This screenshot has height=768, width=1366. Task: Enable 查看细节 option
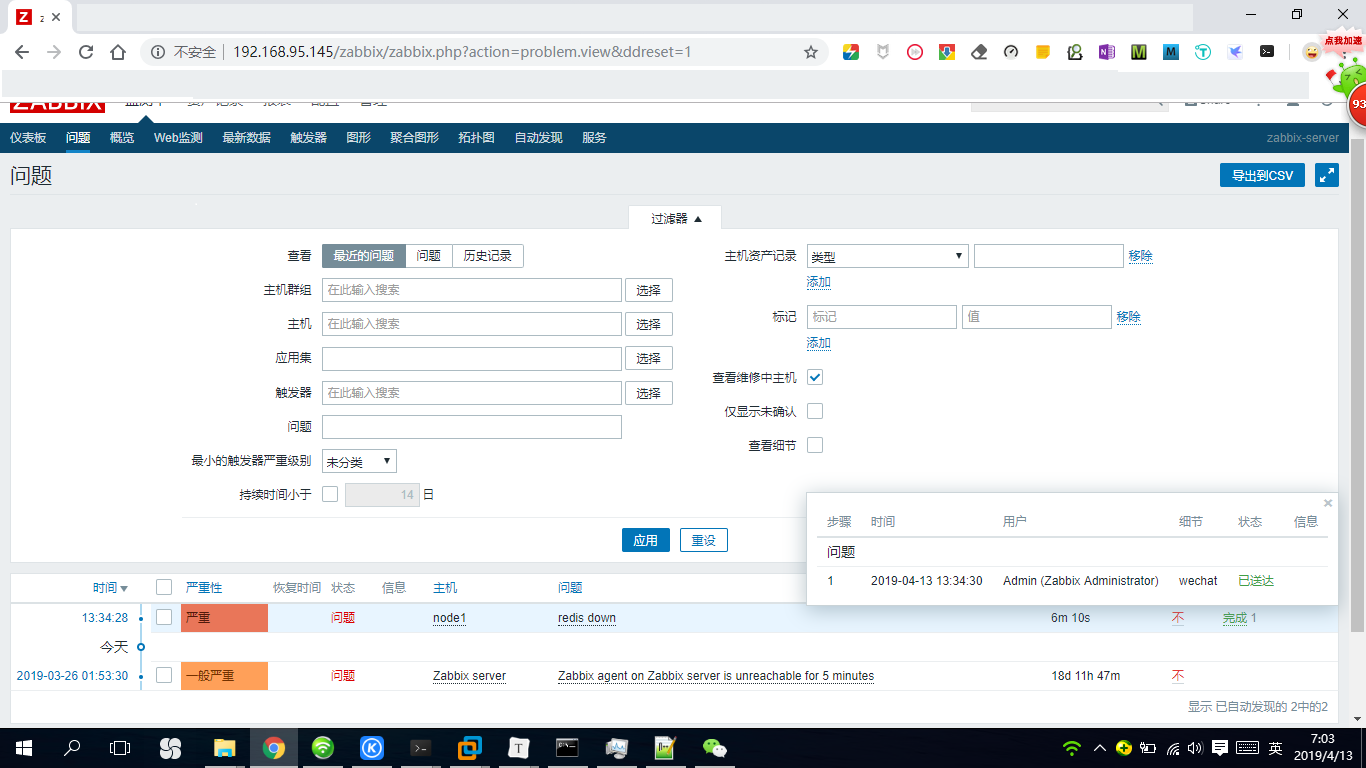(815, 444)
